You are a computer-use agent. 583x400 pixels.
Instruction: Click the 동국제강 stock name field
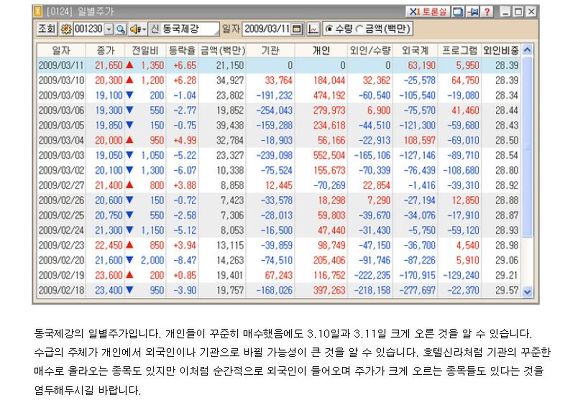click(190, 29)
